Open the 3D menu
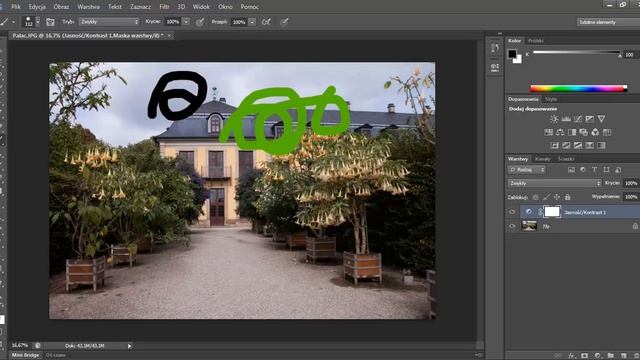The height and width of the screenshot is (360, 640). click(181, 7)
